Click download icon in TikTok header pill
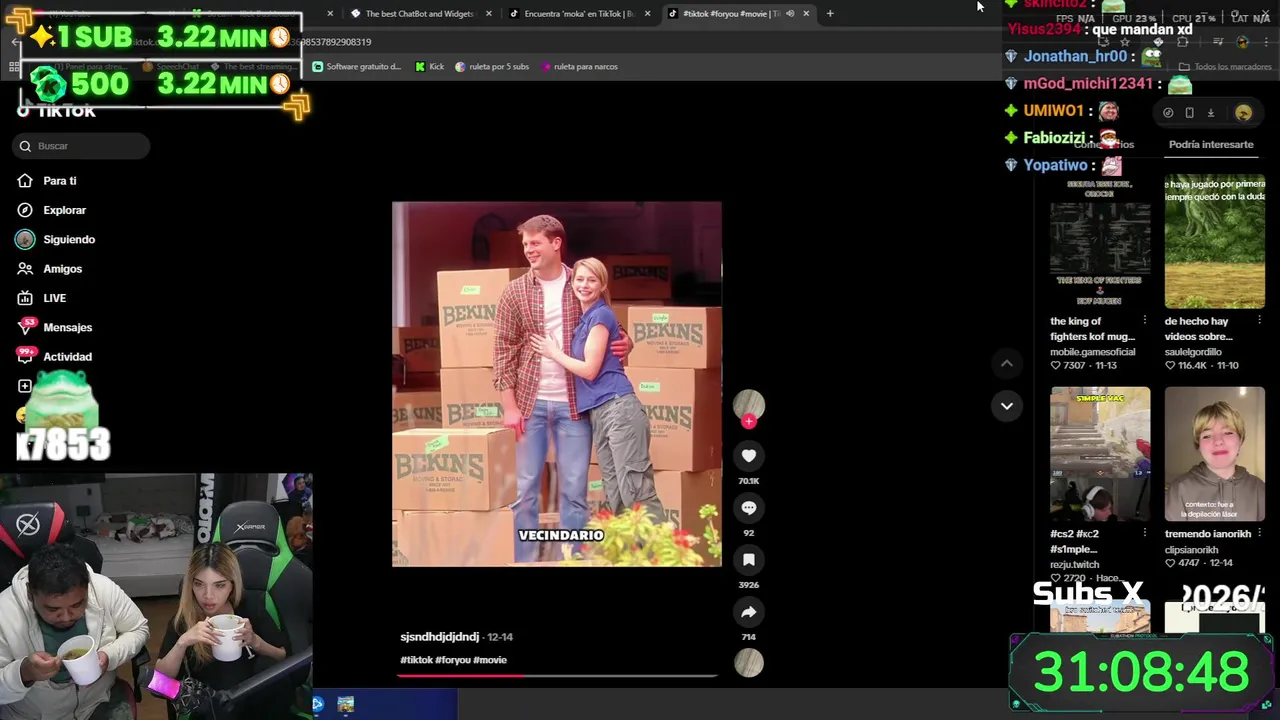Viewport: 1280px width, 720px height. tap(1210, 113)
